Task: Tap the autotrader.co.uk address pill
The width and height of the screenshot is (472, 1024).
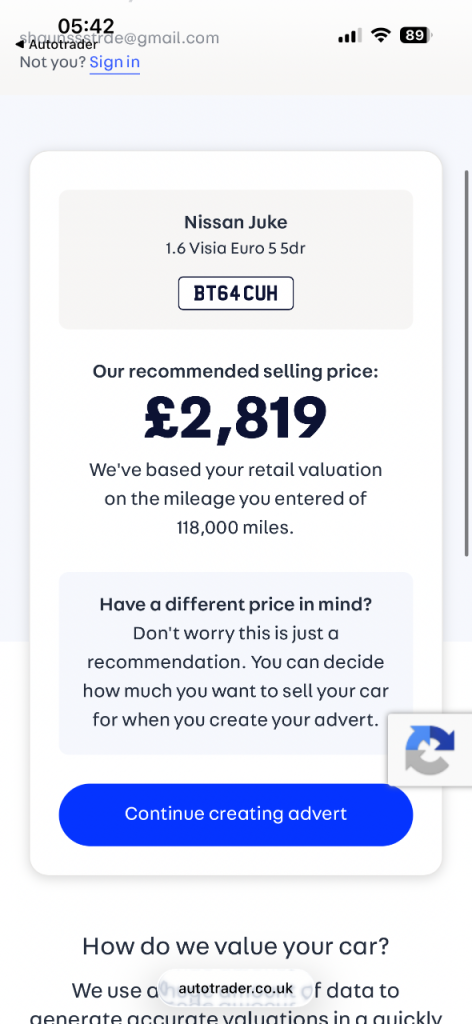Action: coord(236,988)
